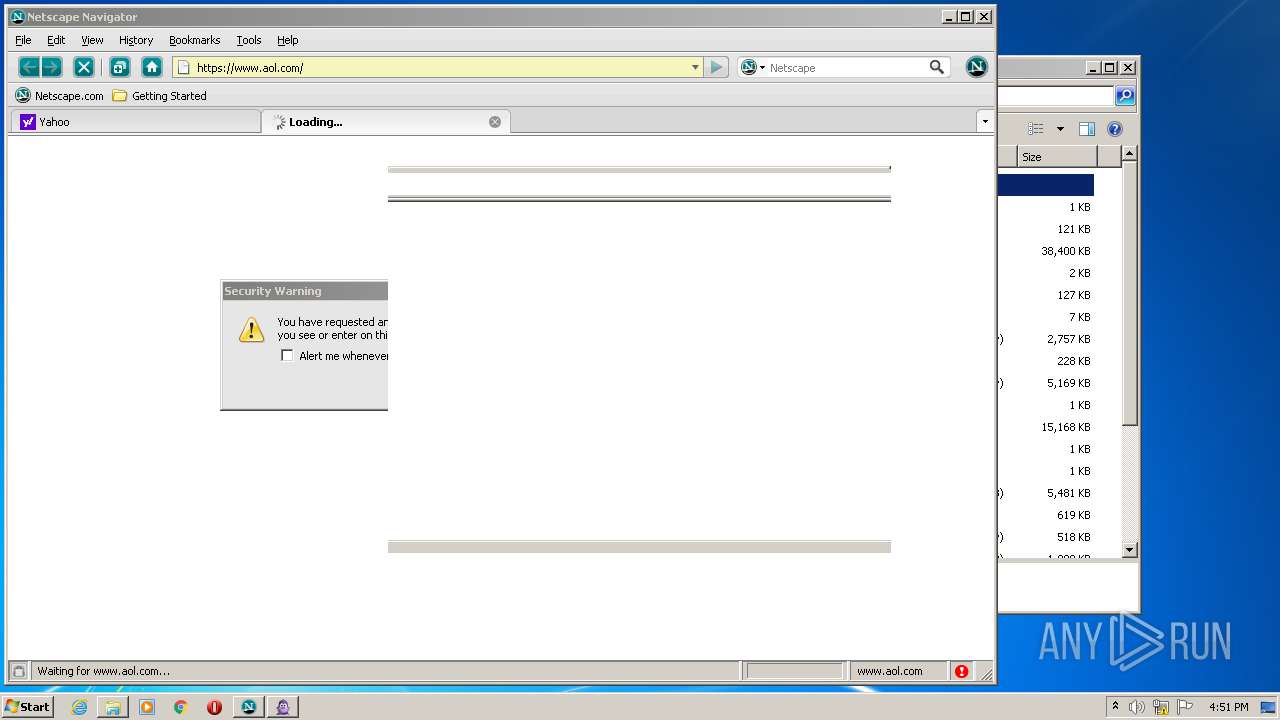The height and width of the screenshot is (720, 1280).
Task: Click the www.aol.com status bar domain
Action: (890, 671)
